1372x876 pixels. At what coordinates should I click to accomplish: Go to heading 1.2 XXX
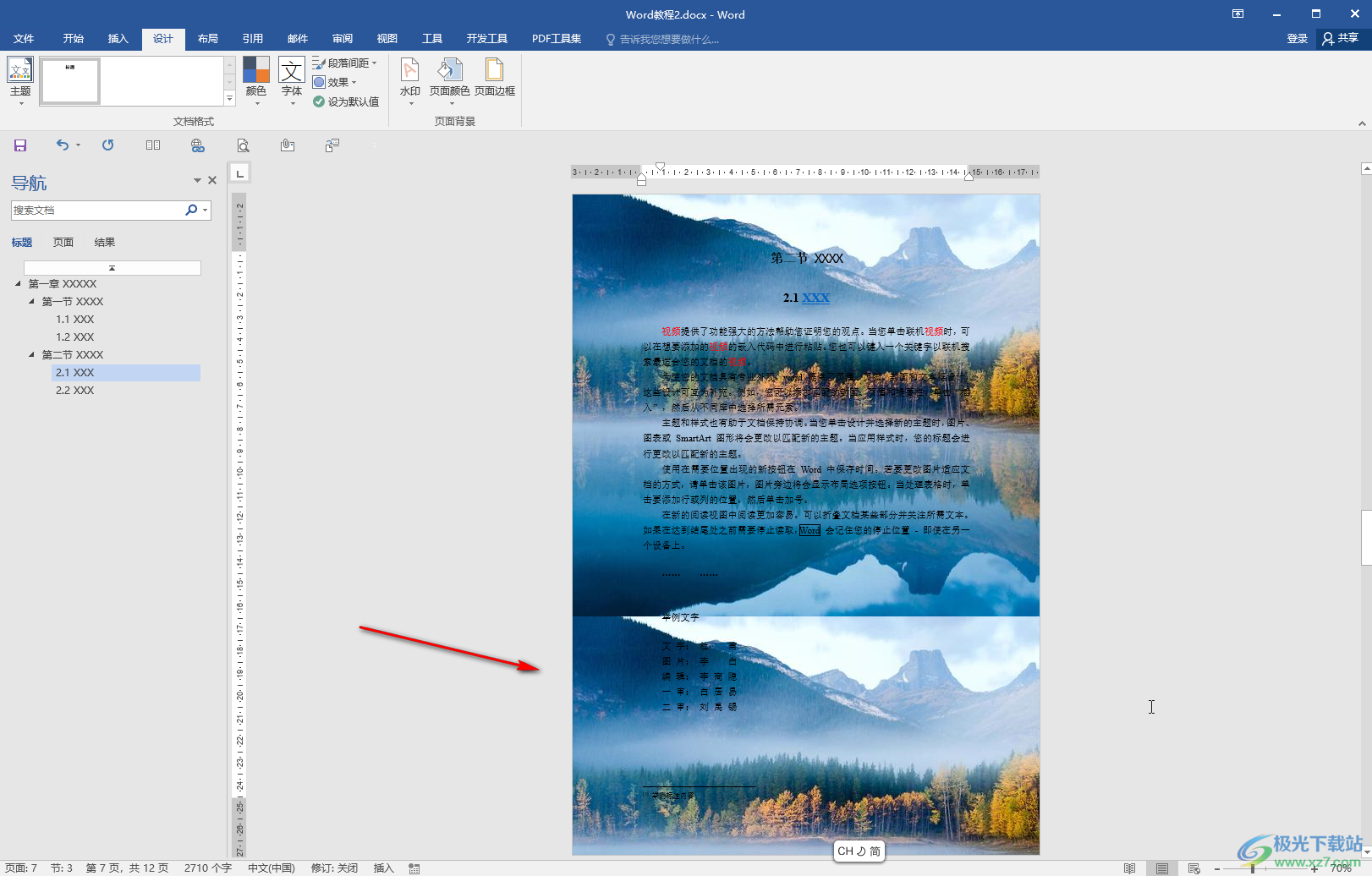[x=75, y=337]
